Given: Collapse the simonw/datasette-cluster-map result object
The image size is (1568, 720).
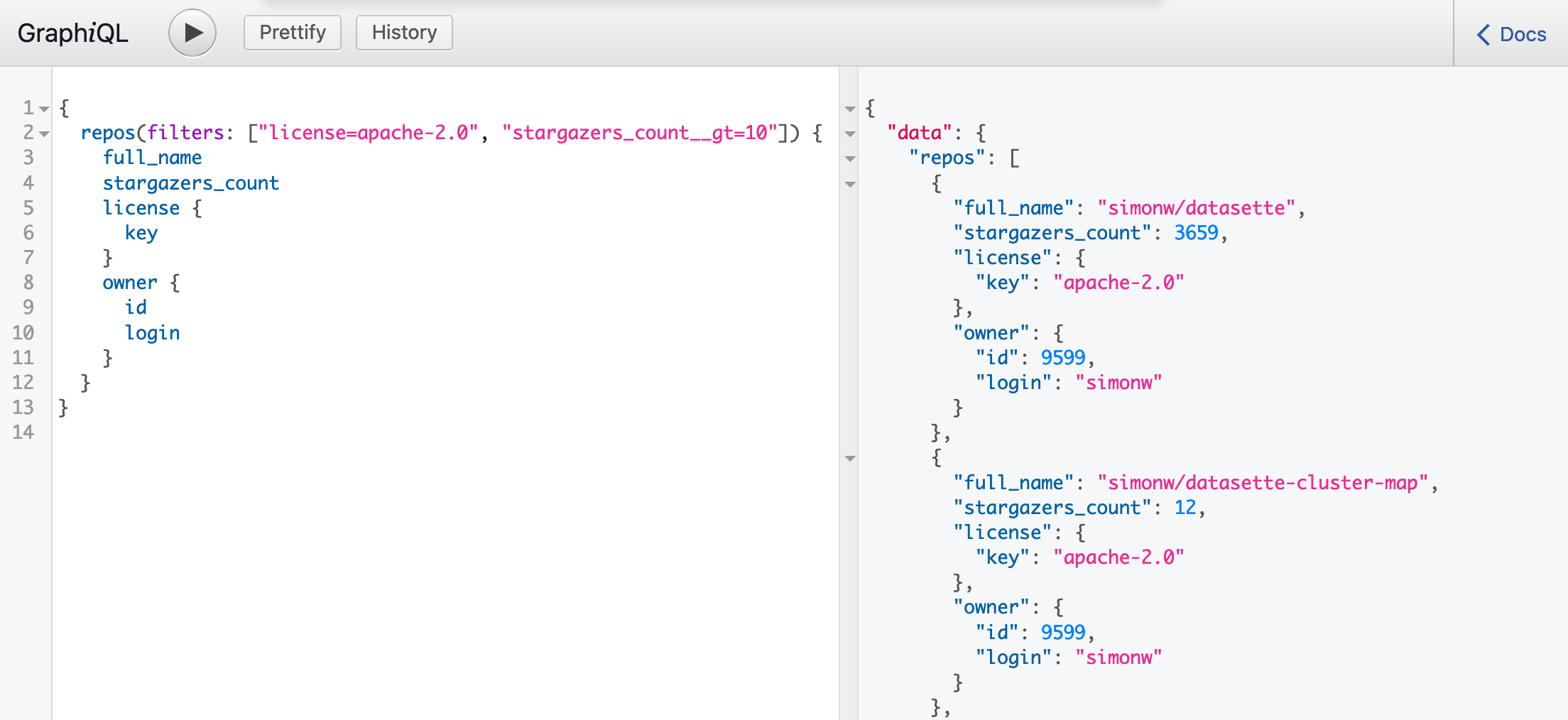Looking at the screenshot, I should coord(850,459).
